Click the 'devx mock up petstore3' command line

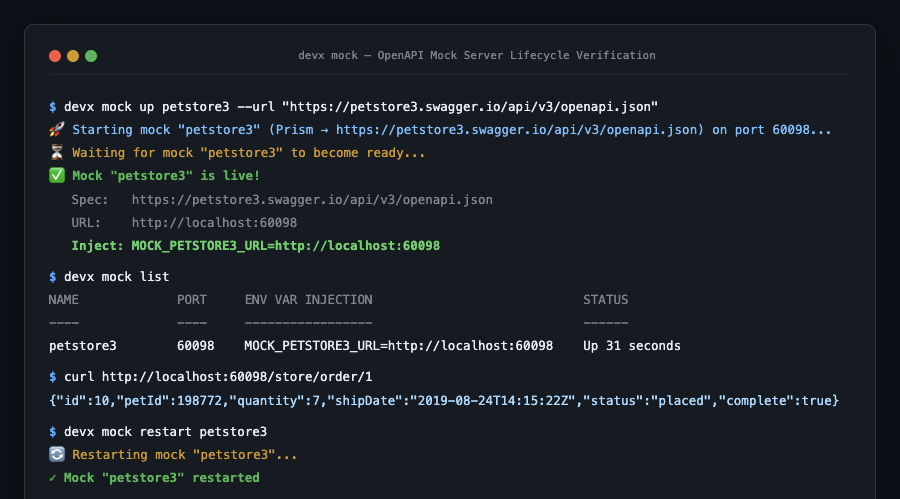click(x=360, y=107)
